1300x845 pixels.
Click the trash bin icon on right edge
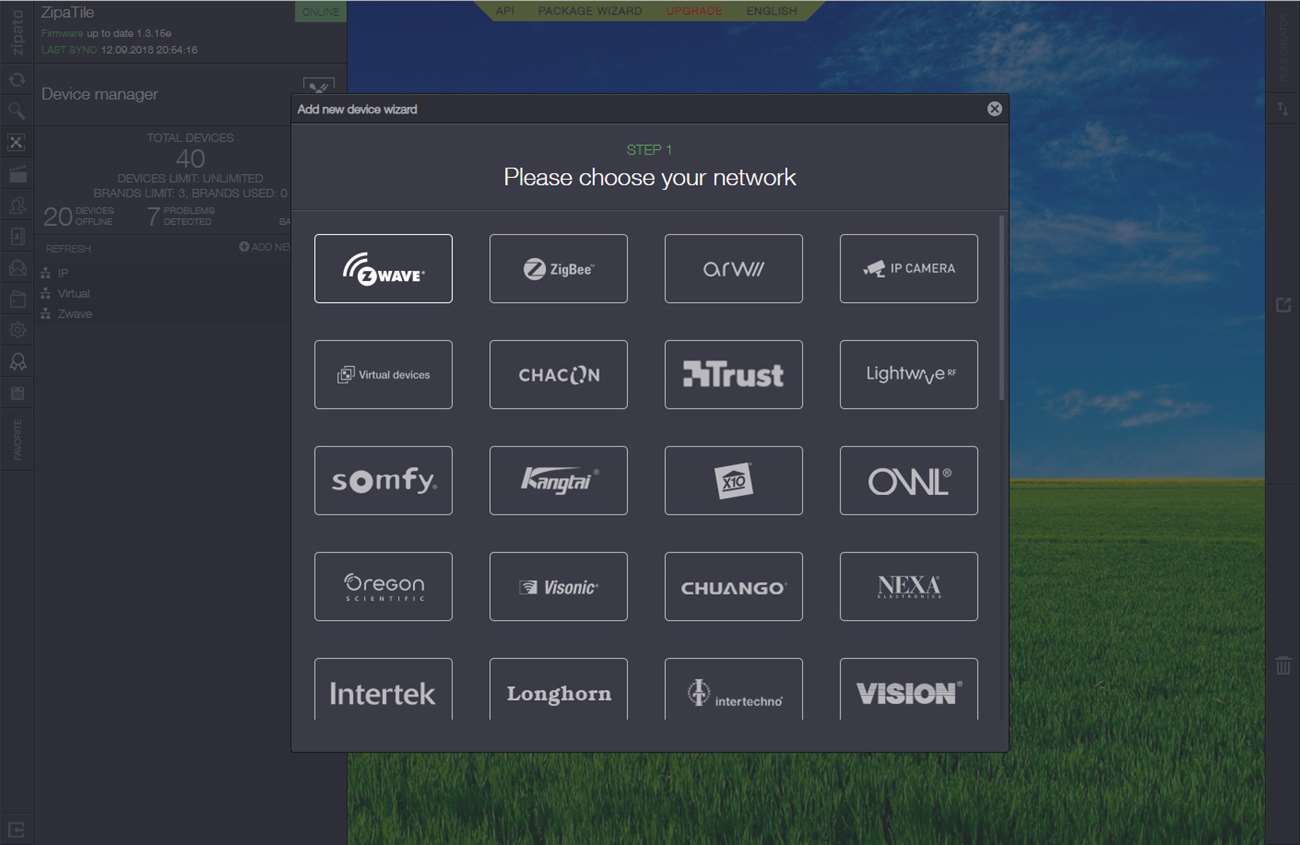[1283, 665]
